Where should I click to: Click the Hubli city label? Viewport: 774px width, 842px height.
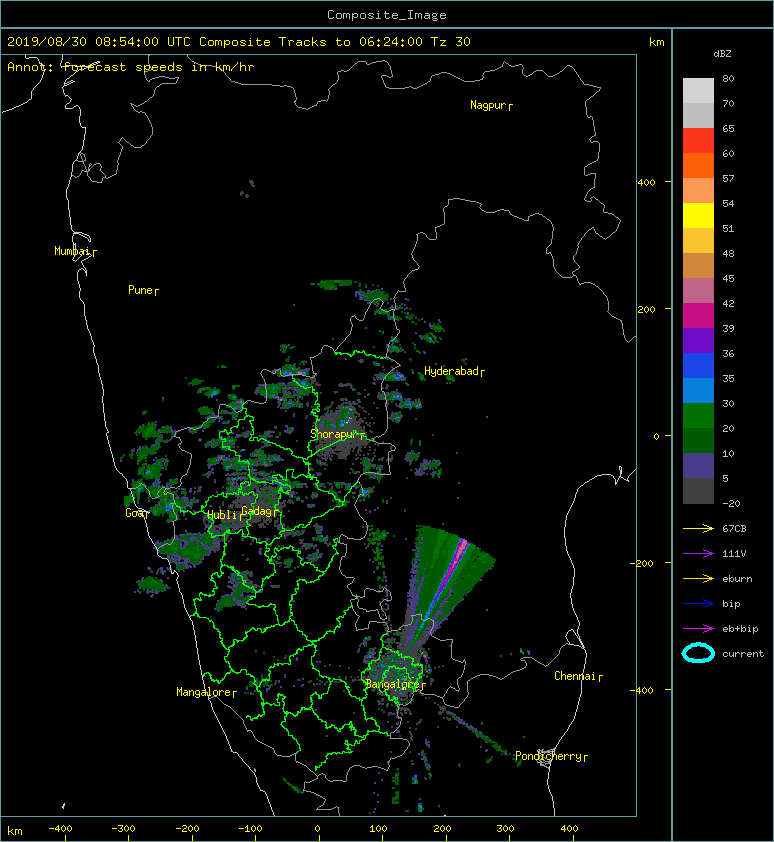tap(225, 515)
